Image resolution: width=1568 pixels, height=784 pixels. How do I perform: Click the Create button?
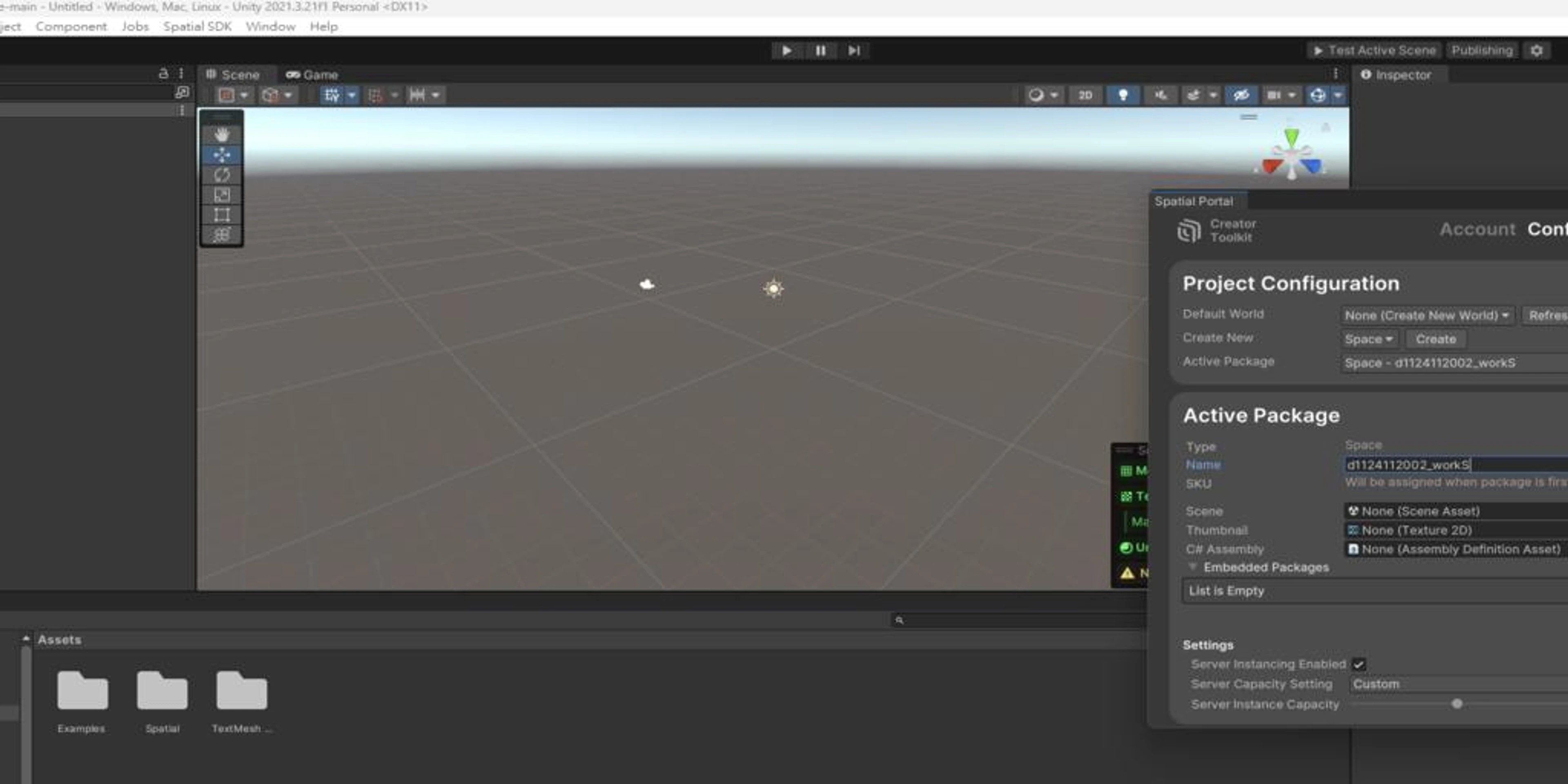point(1435,339)
